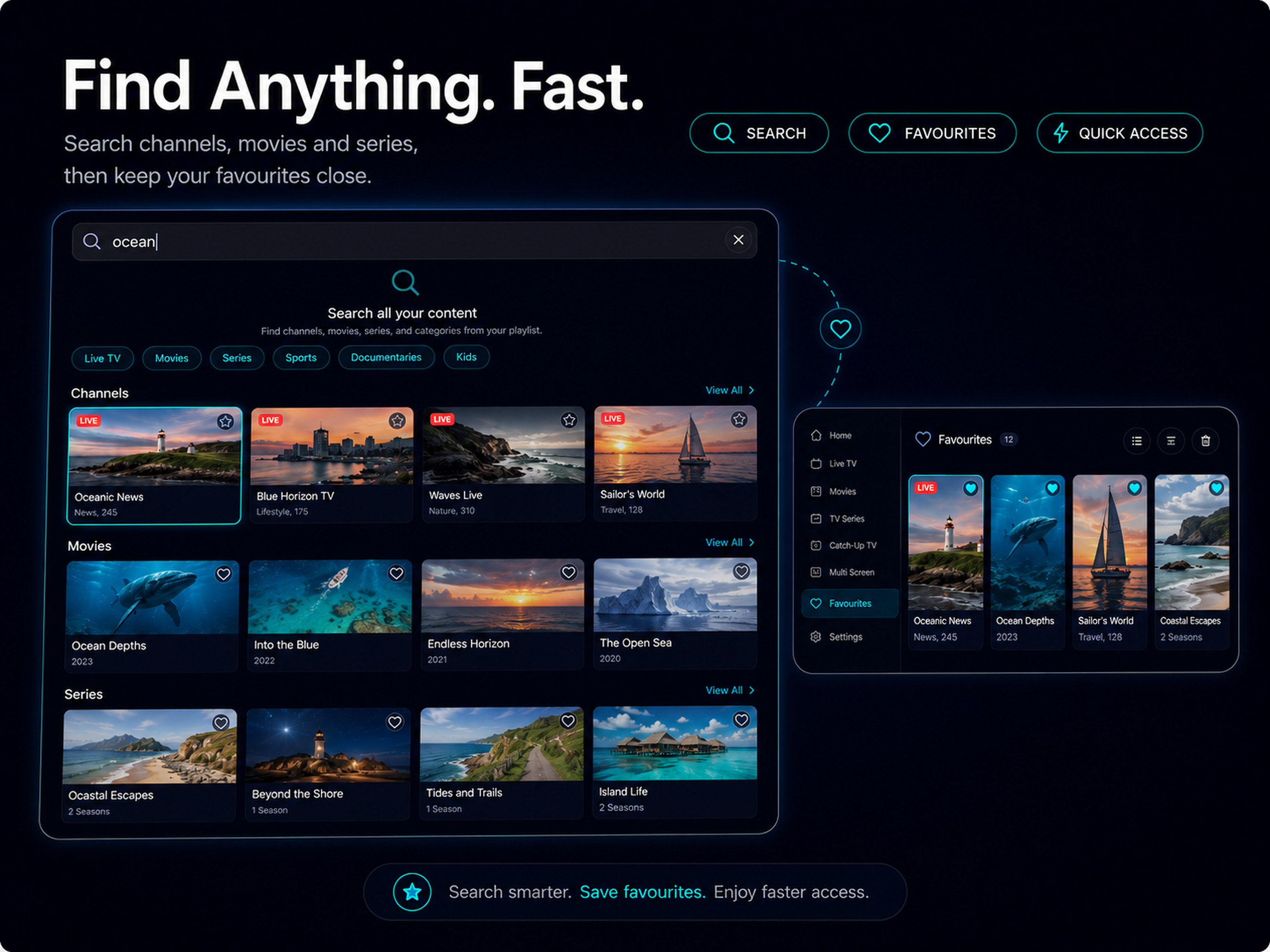This screenshot has width=1270, height=952.
Task: Unfavourite Sailor's World in Favourites panel
Action: click(1134, 488)
